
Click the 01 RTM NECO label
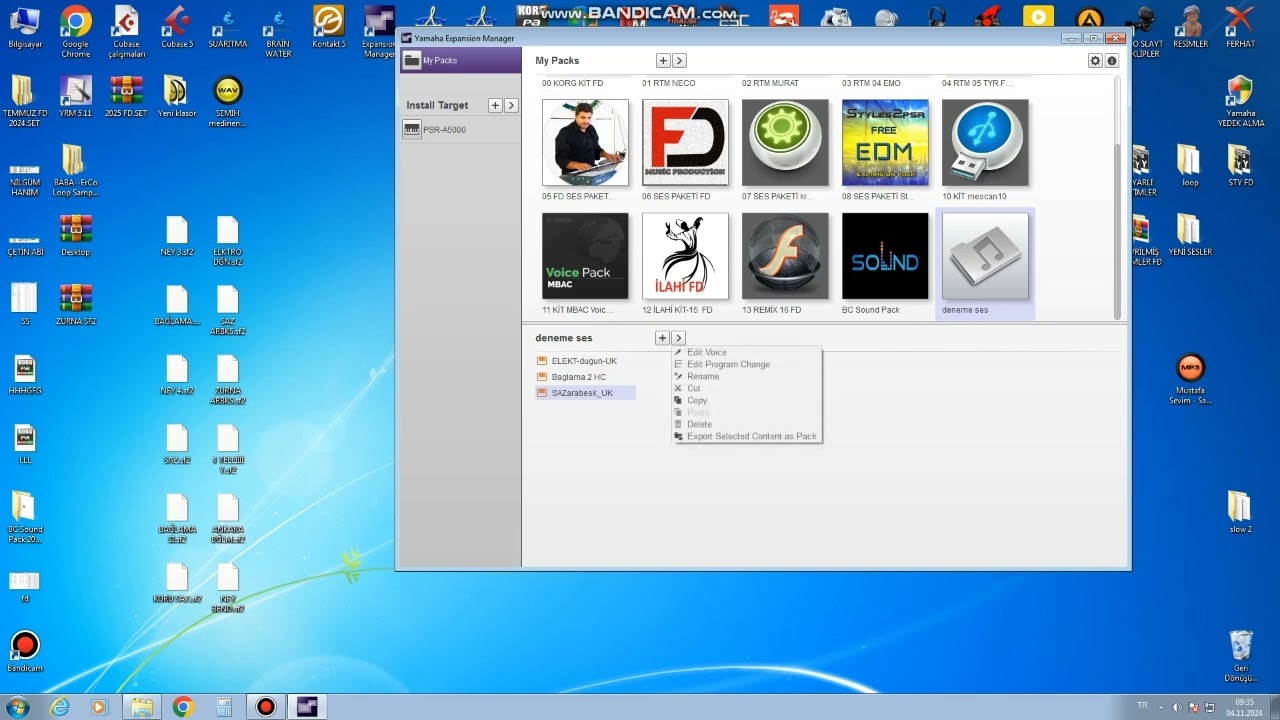[668, 83]
